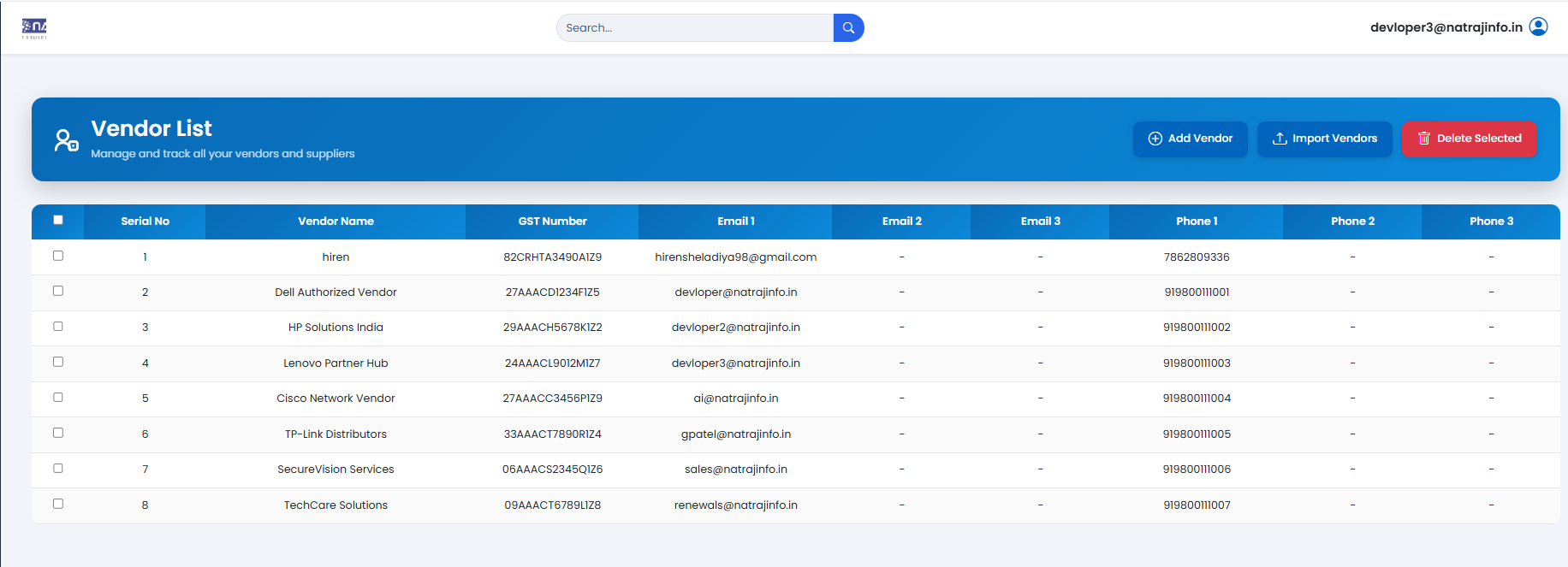The height and width of the screenshot is (567, 1568).
Task: Click phone number 7862809336
Action: pyautogui.click(x=1197, y=257)
